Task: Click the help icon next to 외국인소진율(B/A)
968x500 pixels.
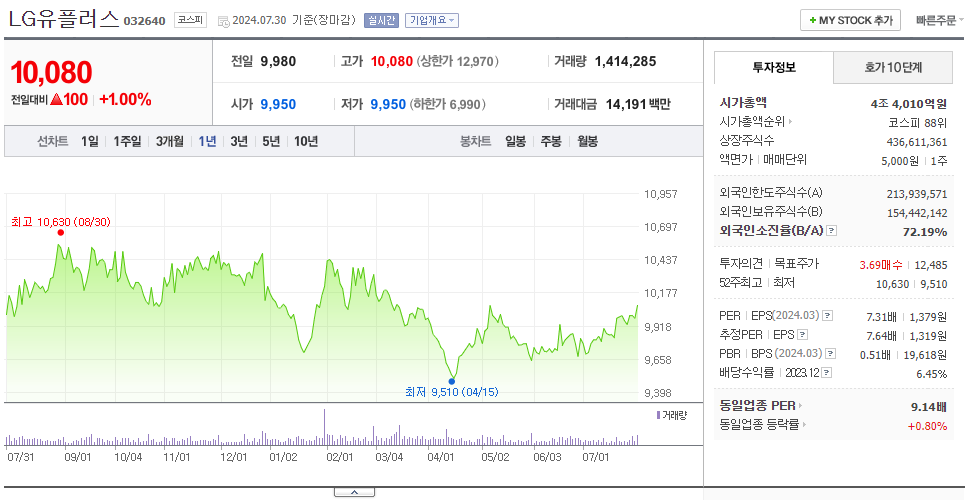Action: tap(832, 231)
